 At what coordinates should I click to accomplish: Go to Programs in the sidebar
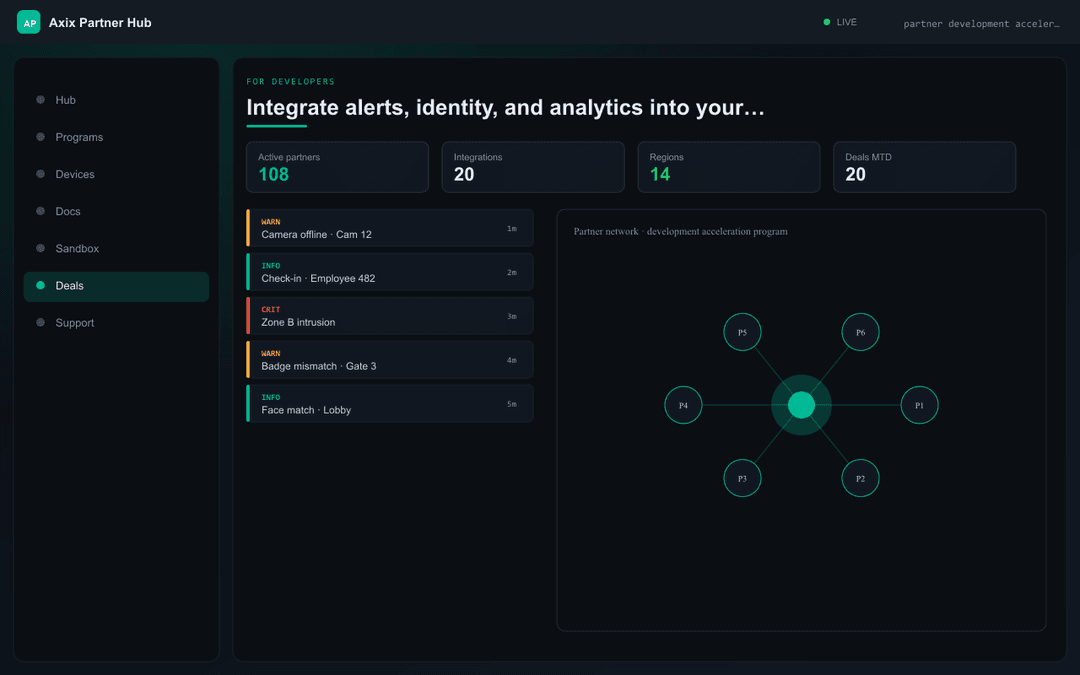[x=116, y=137]
